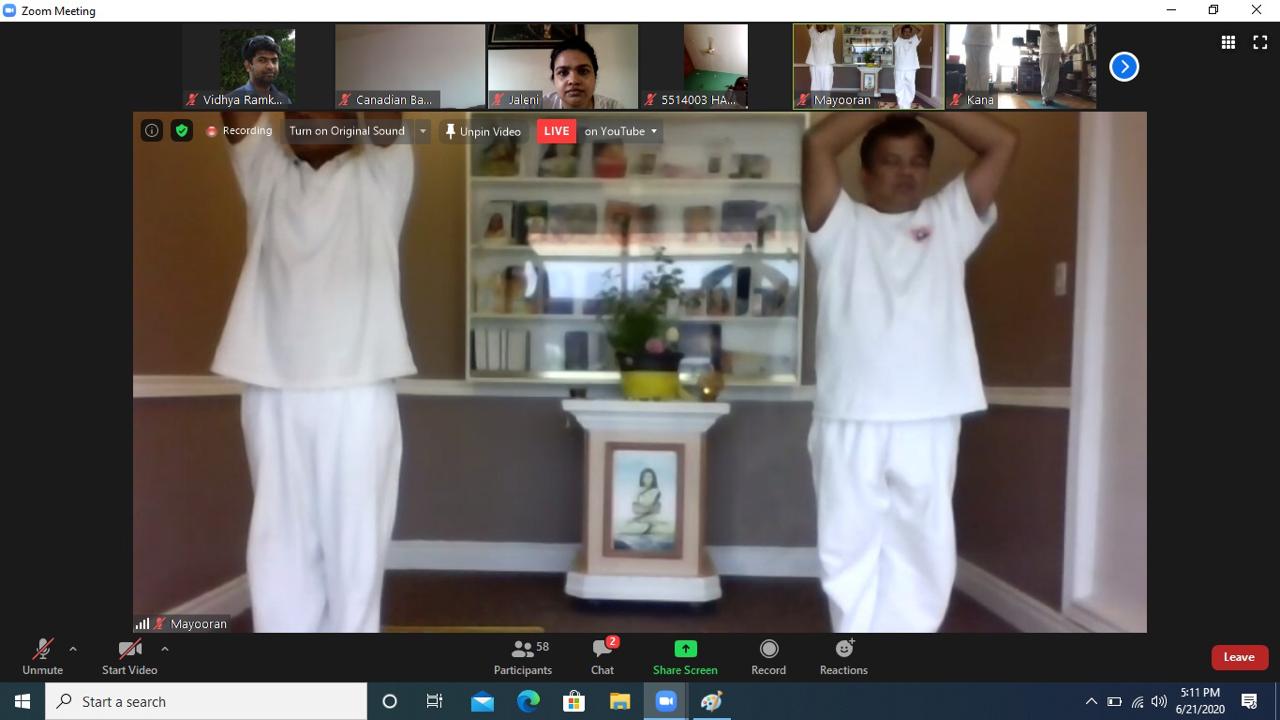The image size is (1280, 720).
Task: Open the Mail app in taskbar
Action: pos(482,701)
